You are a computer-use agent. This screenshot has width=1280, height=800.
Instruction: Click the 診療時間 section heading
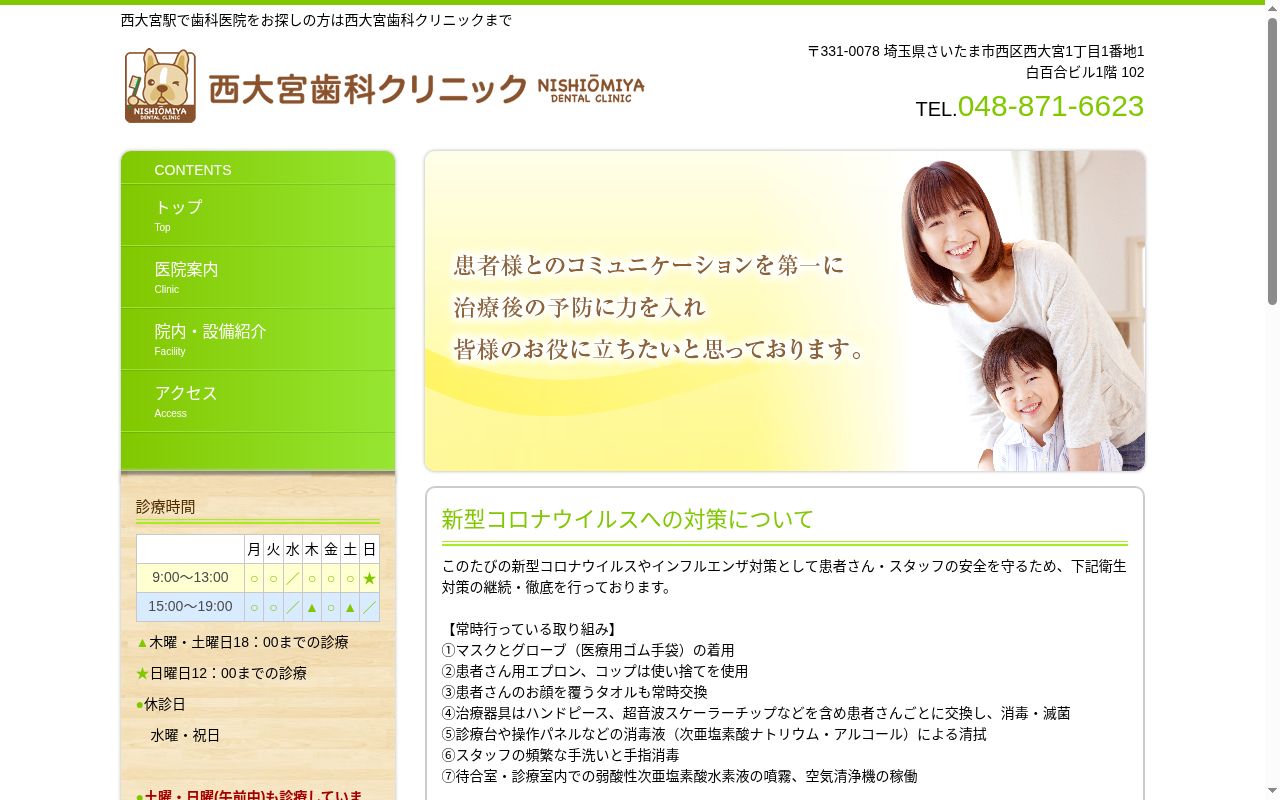[166, 507]
